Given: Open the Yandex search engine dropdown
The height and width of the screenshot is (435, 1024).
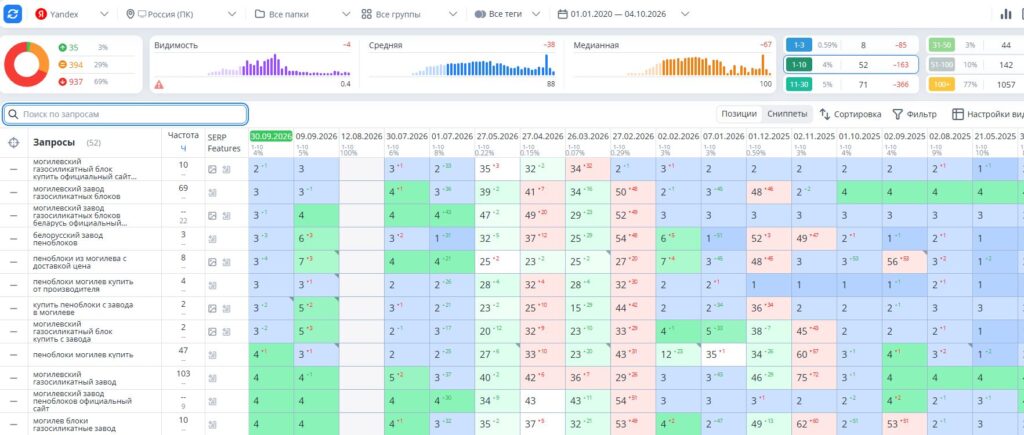Looking at the screenshot, I should pos(72,14).
